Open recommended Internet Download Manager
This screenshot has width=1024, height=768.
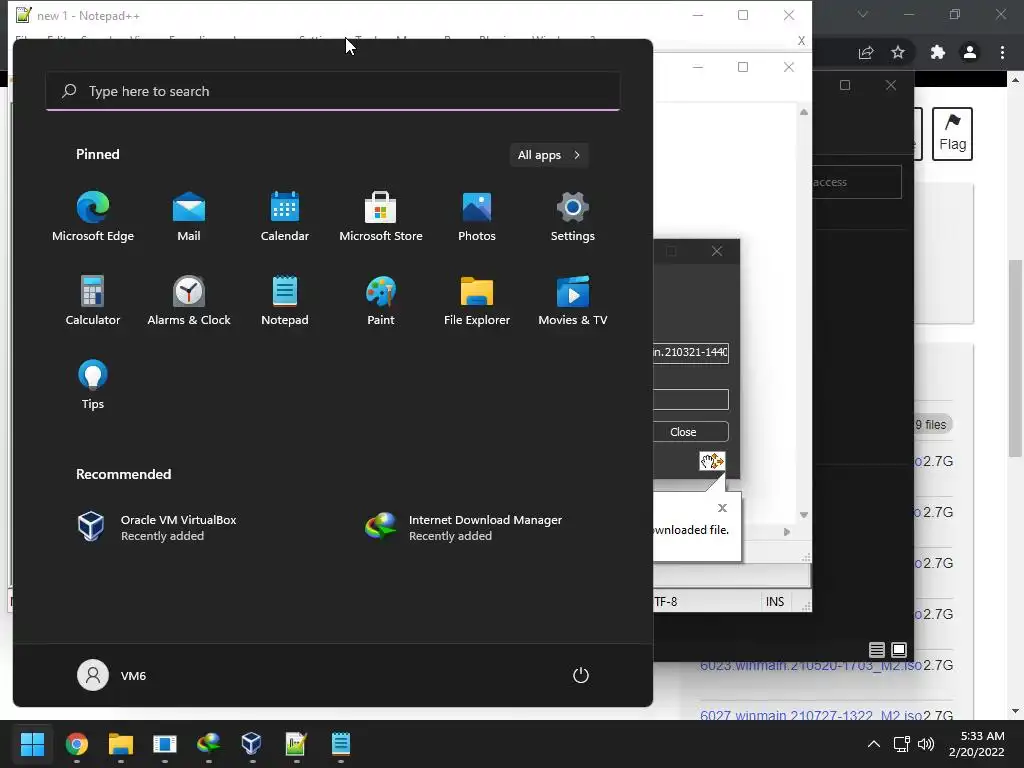point(464,527)
